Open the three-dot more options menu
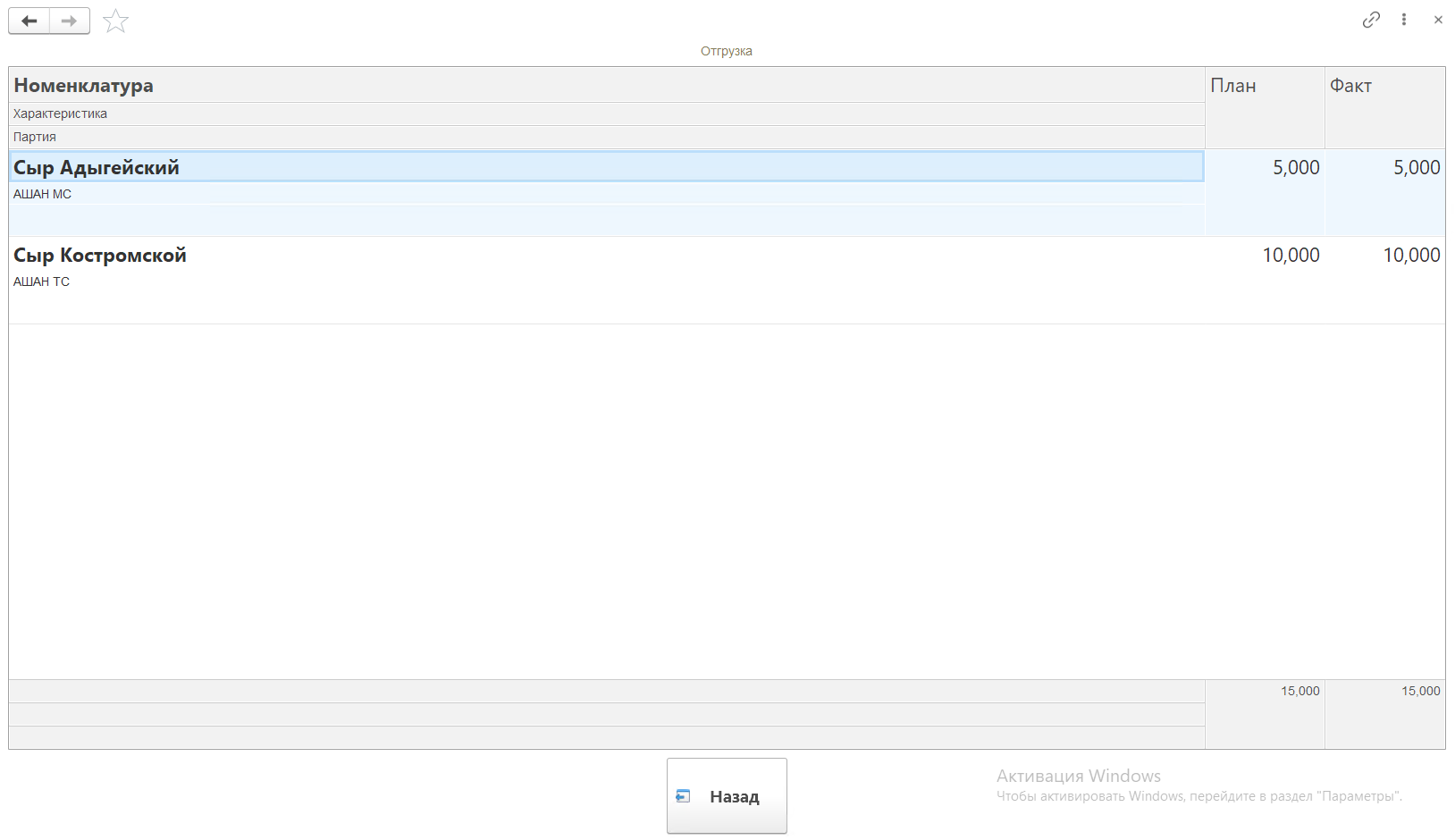The image size is (1455, 840). pyautogui.click(x=1404, y=20)
